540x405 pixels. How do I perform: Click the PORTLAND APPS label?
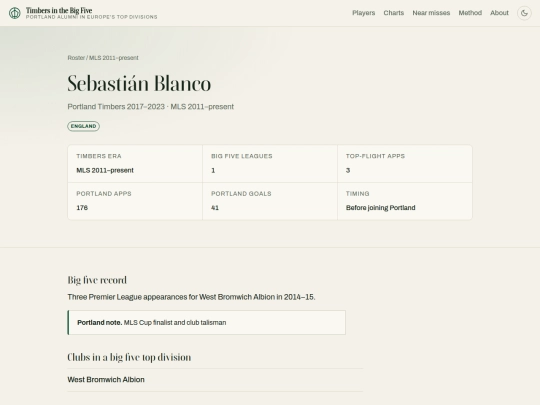click(104, 194)
